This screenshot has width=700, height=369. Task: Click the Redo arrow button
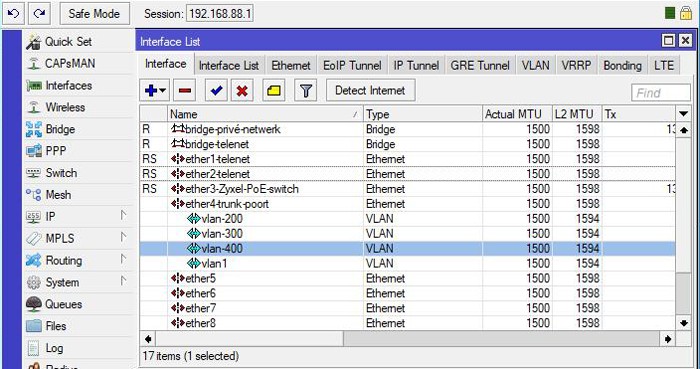click(39, 13)
